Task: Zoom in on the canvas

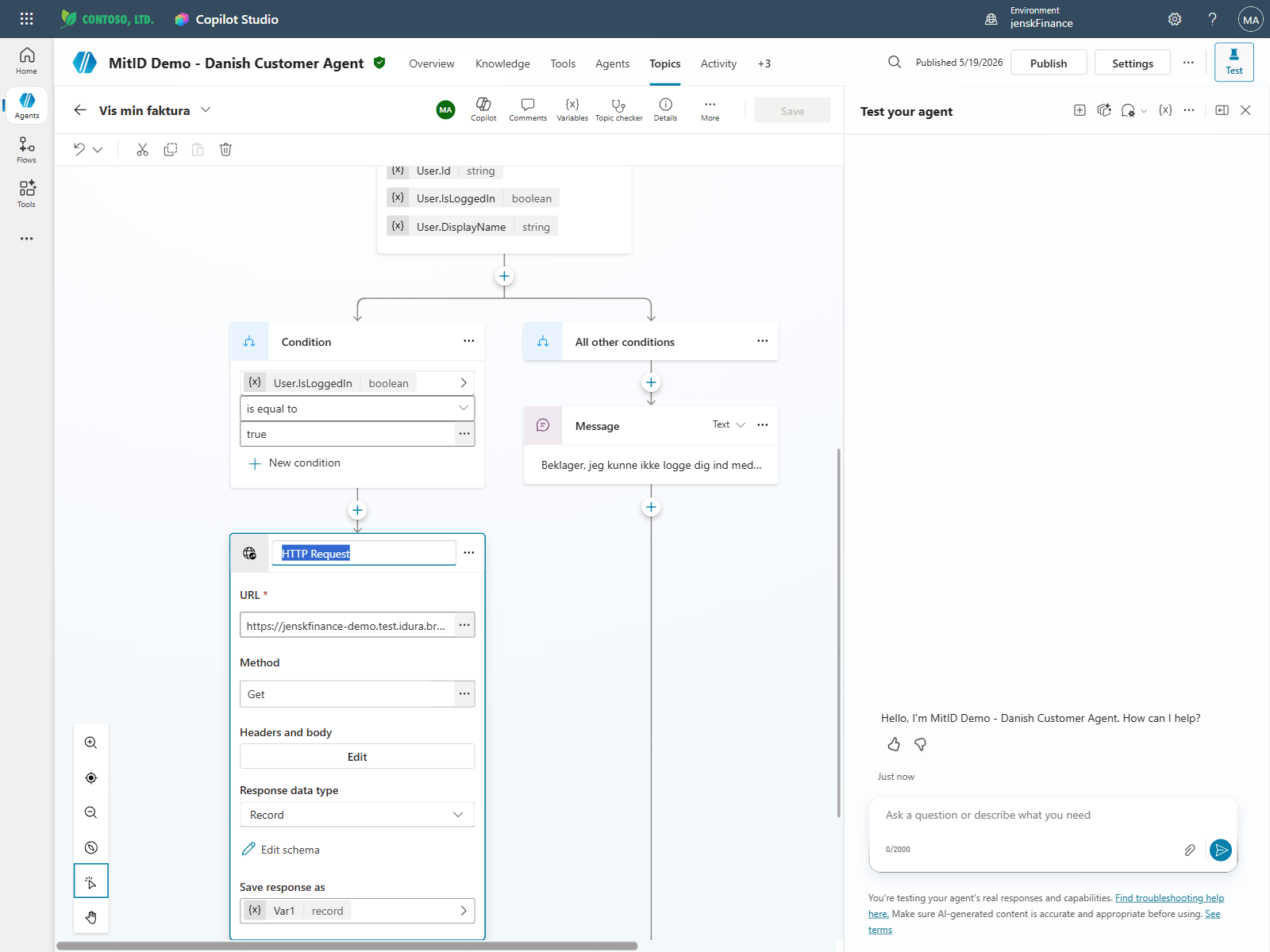Action: (x=91, y=743)
